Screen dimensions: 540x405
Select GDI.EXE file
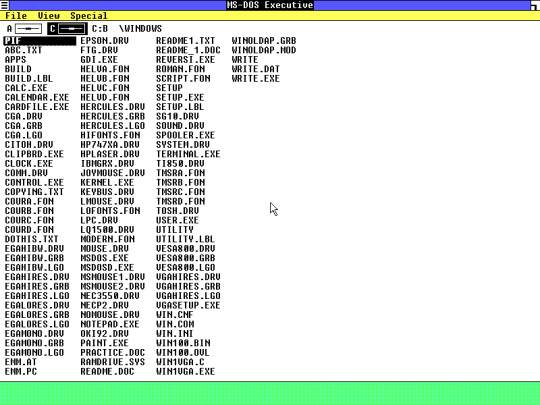click(99, 60)
